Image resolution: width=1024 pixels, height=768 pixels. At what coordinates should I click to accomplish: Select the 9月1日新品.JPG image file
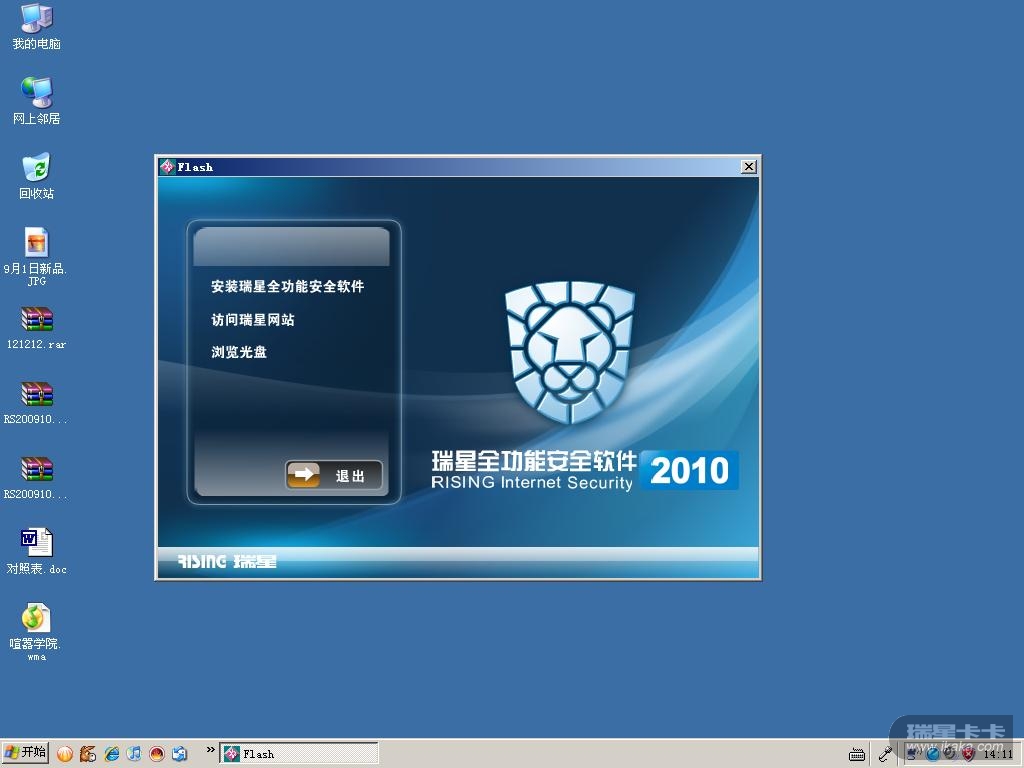click(36, 257)
